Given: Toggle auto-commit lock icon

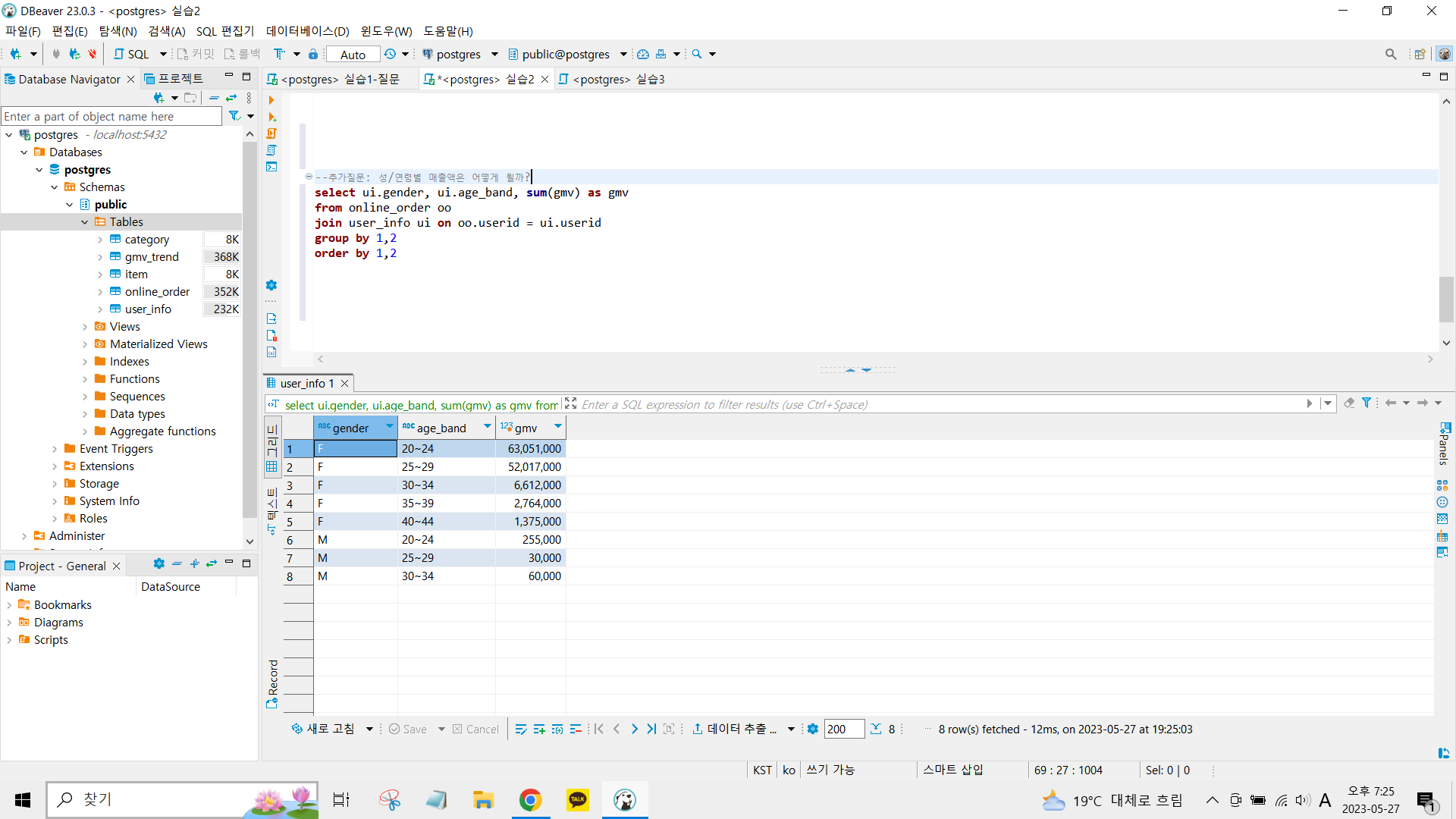Looking at the screenshot, I should 312,54.
